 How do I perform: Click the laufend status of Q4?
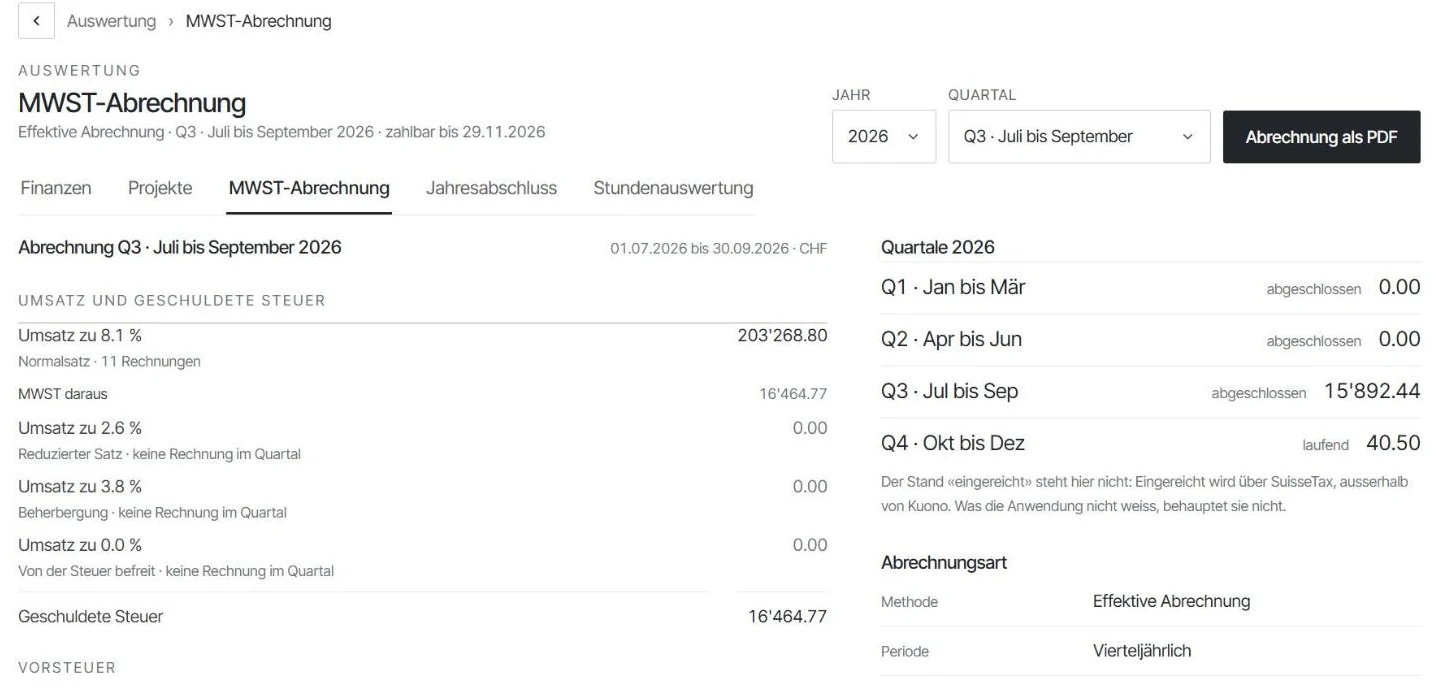coord(1324,445)
